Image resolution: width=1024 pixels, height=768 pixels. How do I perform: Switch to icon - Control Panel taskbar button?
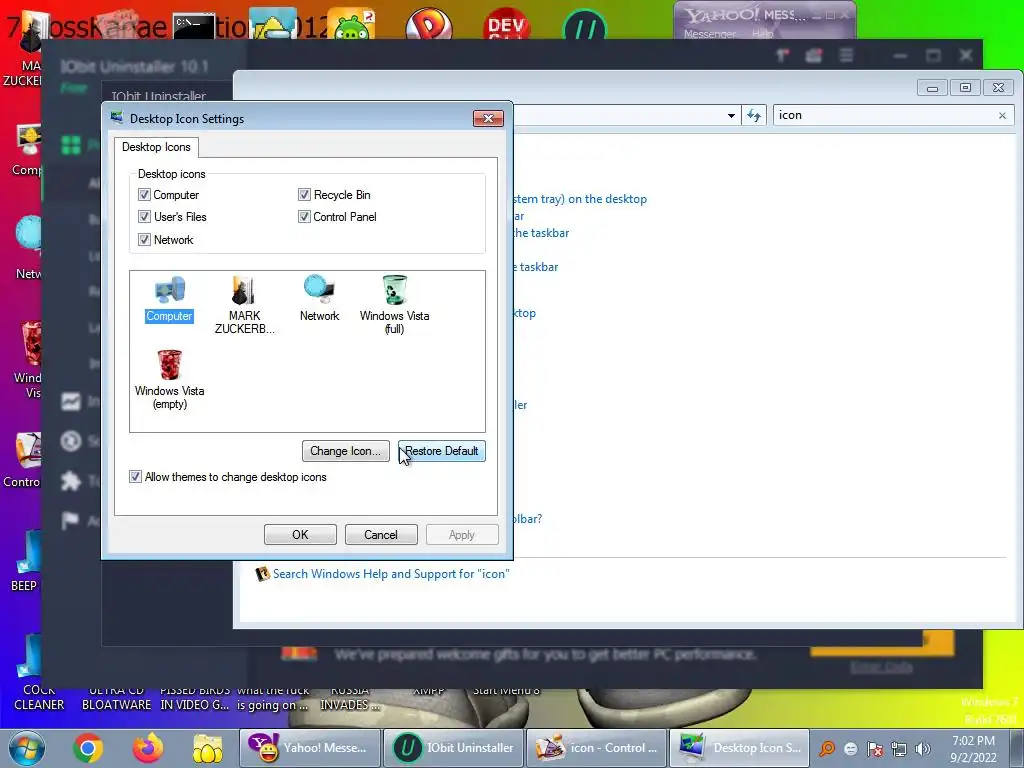[x=597, y=748]
